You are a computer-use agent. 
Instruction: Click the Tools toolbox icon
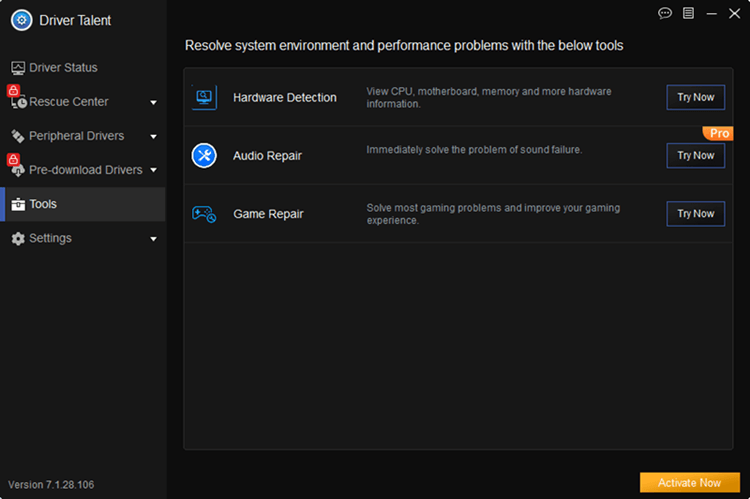tap(18, 204)
